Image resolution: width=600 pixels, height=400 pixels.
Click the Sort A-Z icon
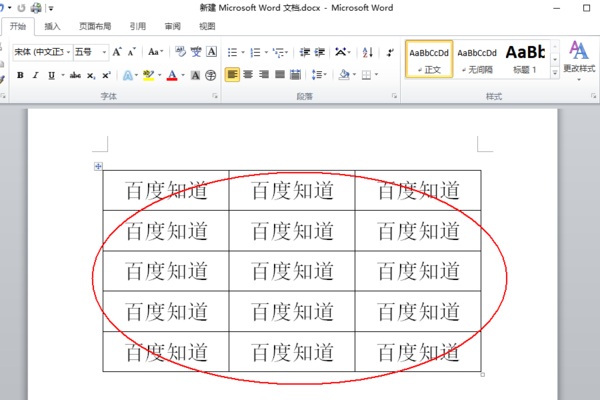367,52
